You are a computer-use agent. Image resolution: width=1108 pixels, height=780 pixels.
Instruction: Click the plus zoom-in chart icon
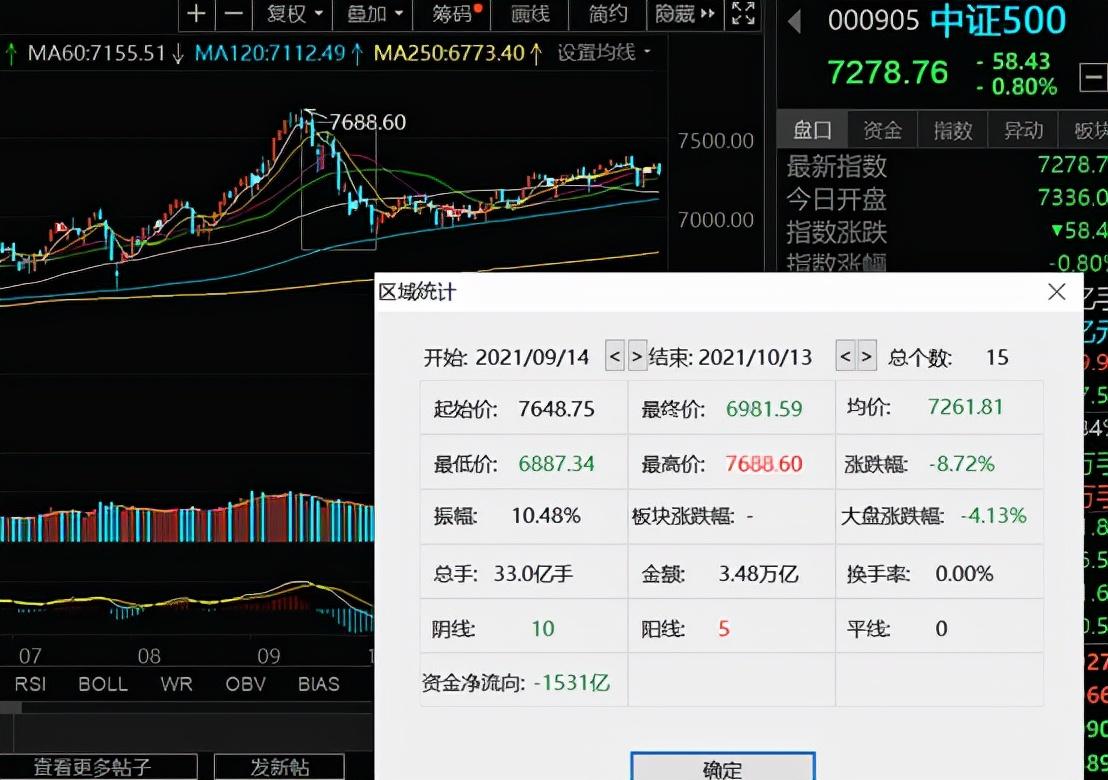pyautogui.click(x=197, y=13)
